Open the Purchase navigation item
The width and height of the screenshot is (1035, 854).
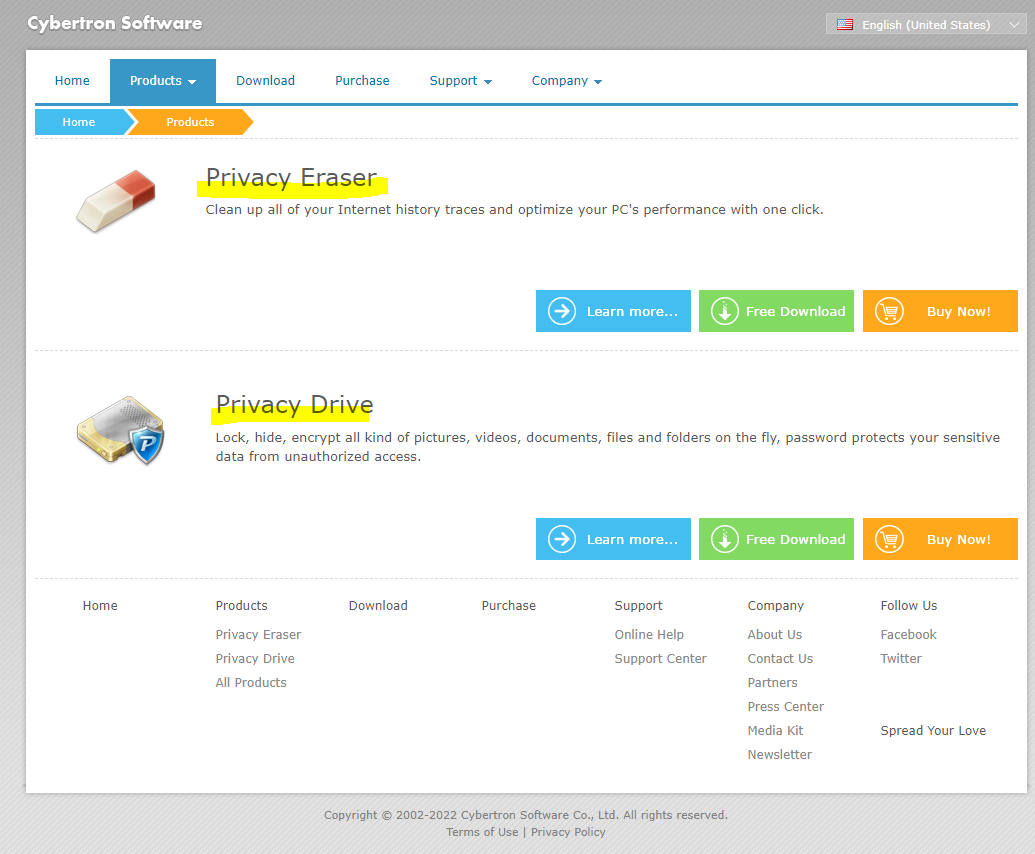tap(362, 81)
